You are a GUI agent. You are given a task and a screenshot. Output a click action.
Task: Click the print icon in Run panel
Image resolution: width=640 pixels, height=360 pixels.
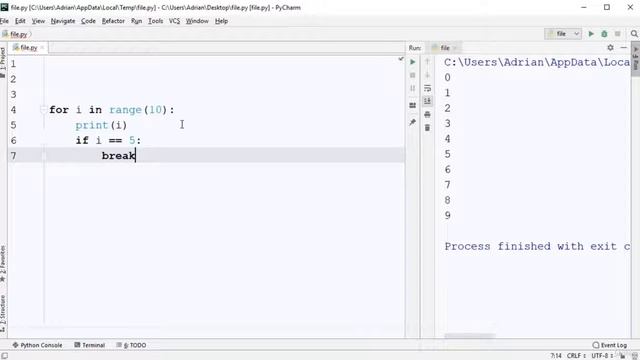427,114
